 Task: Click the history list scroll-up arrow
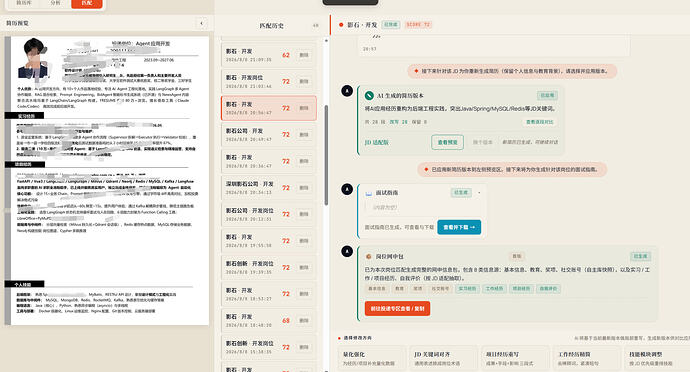(326, 41)
